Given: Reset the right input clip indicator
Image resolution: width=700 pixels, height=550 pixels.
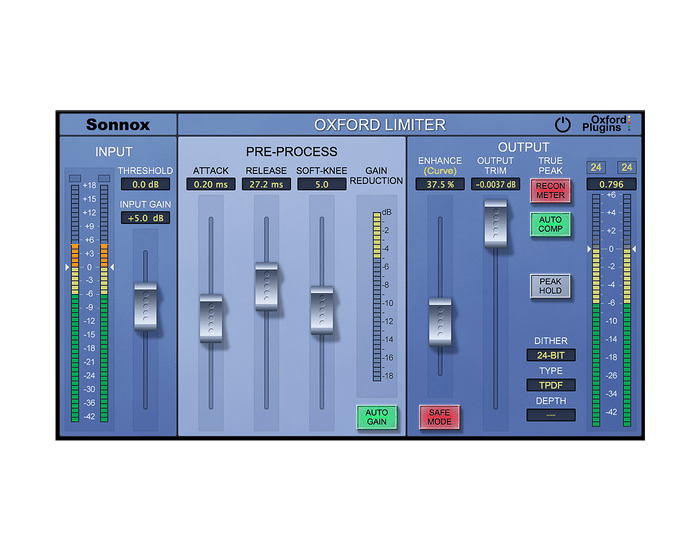Looking at the screenshot, I should click(104, 179).
